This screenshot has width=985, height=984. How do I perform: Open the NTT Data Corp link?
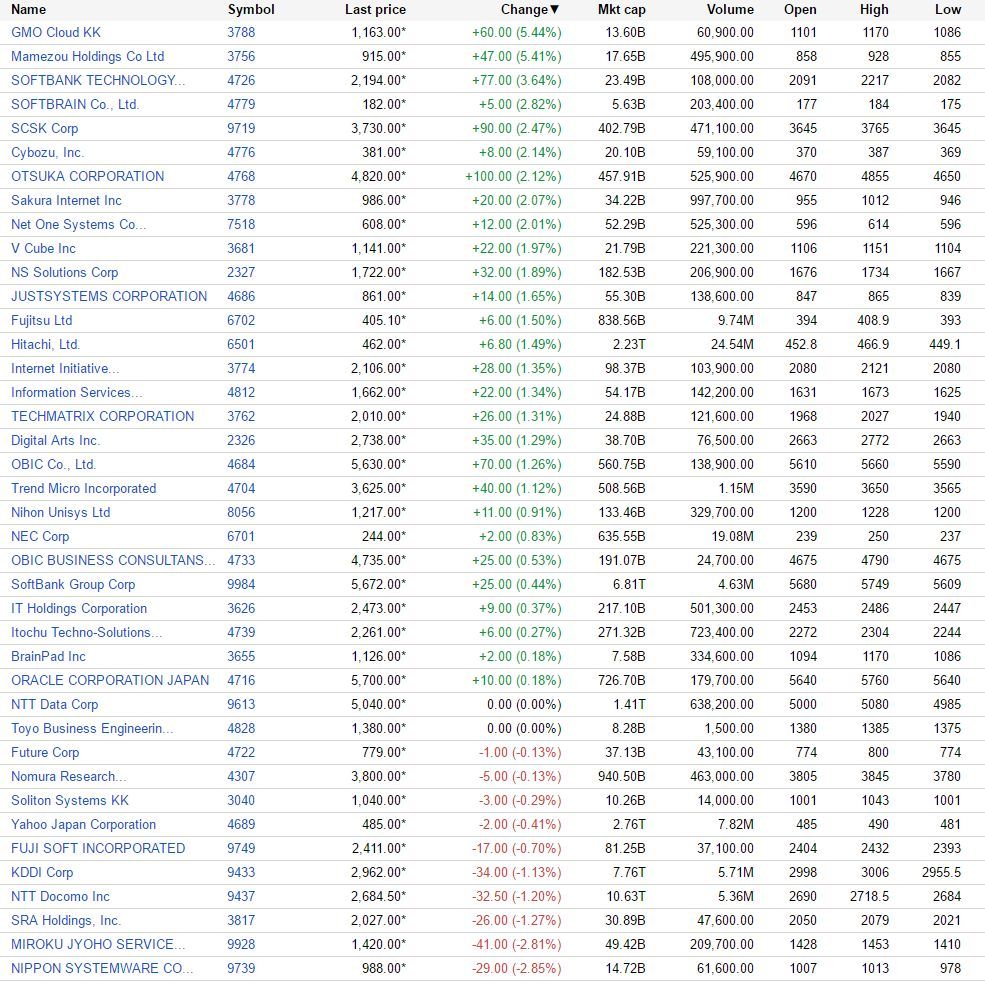(x=55, y=704)
